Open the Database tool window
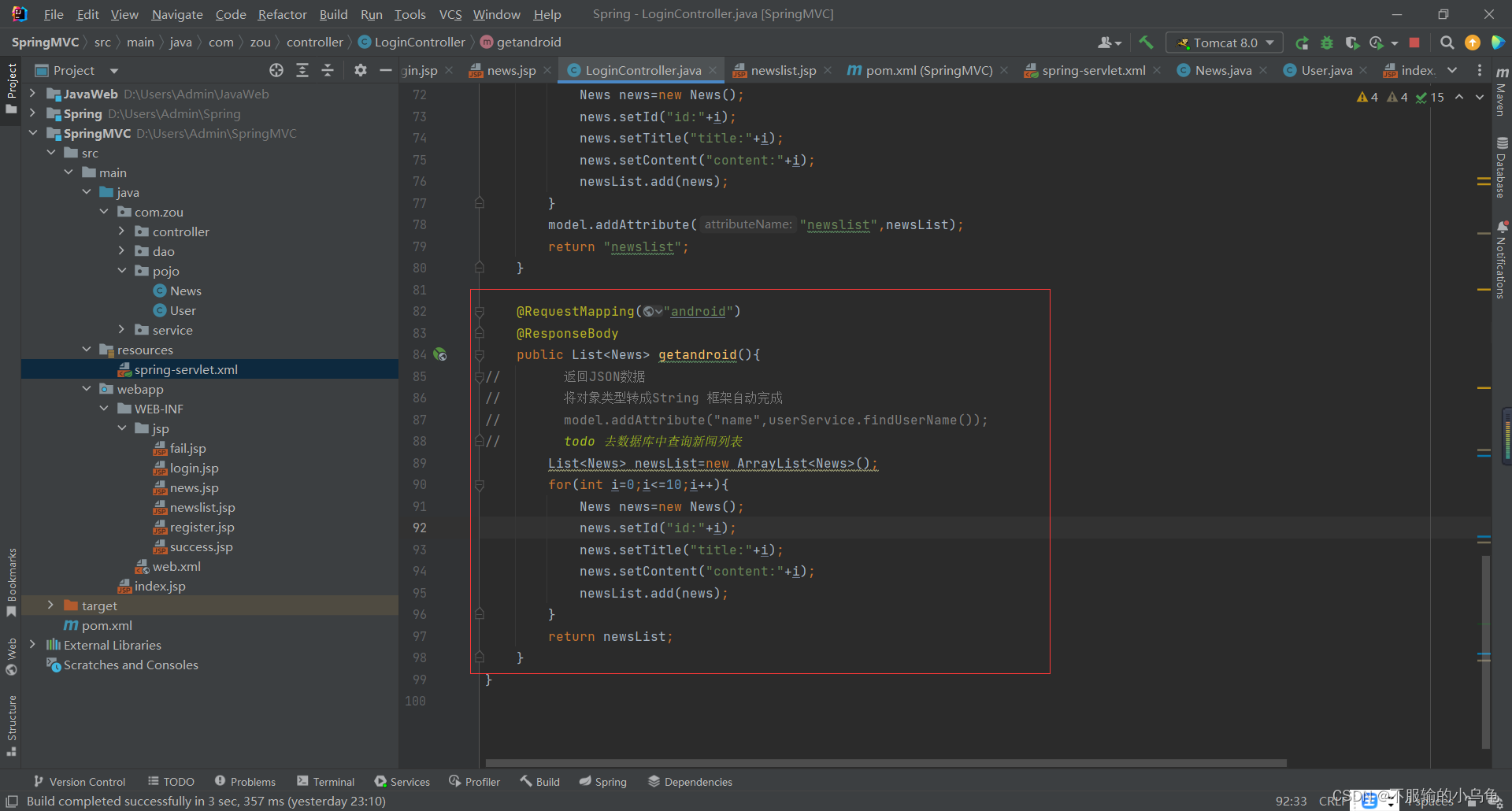This screenshot has height=811, width=1512. coord(1502,167)
